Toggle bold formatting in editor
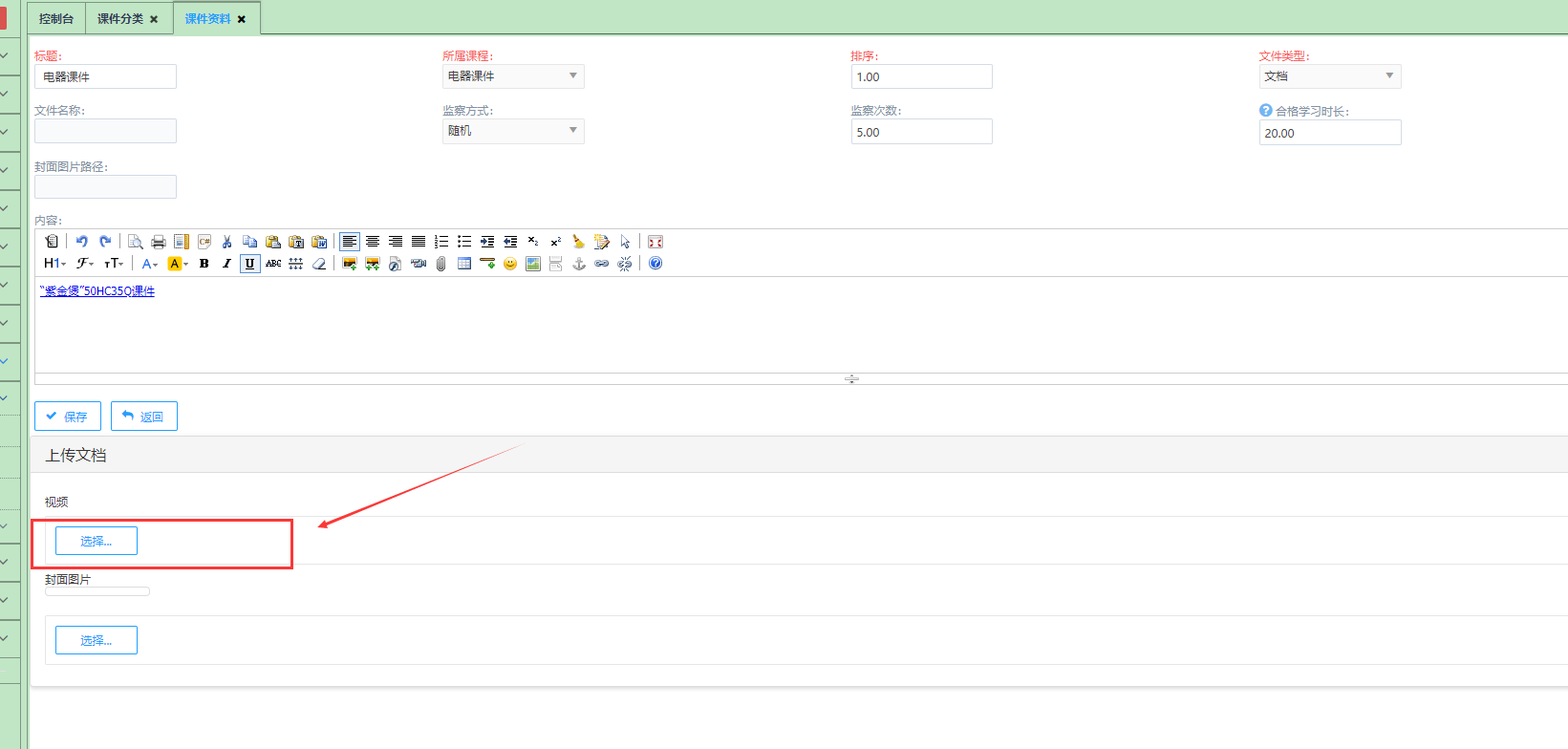Screen dimensions: 1568x749 coord(204,264)
